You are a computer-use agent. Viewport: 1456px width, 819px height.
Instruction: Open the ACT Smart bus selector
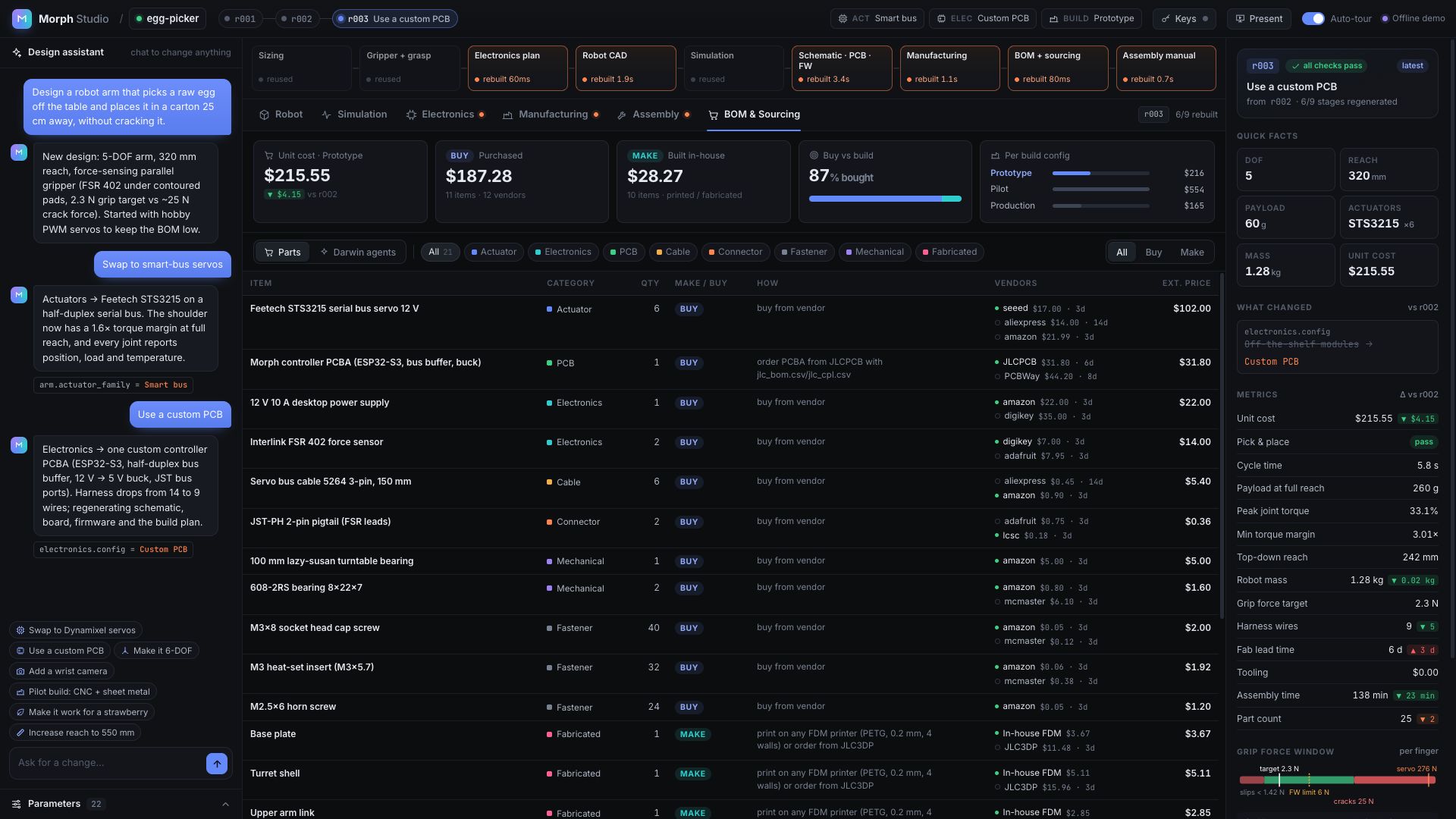877,18
